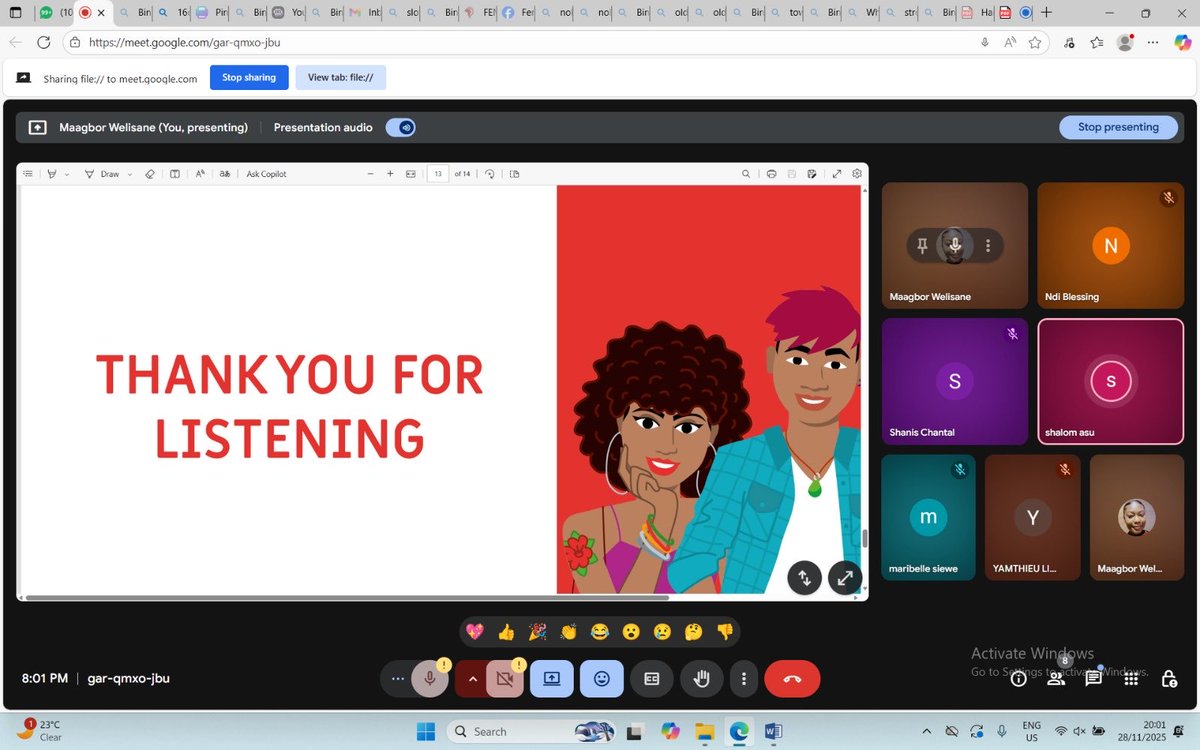Open Microsoft Word from taskbar
1200x750 pixels.
tap(773, 731)
